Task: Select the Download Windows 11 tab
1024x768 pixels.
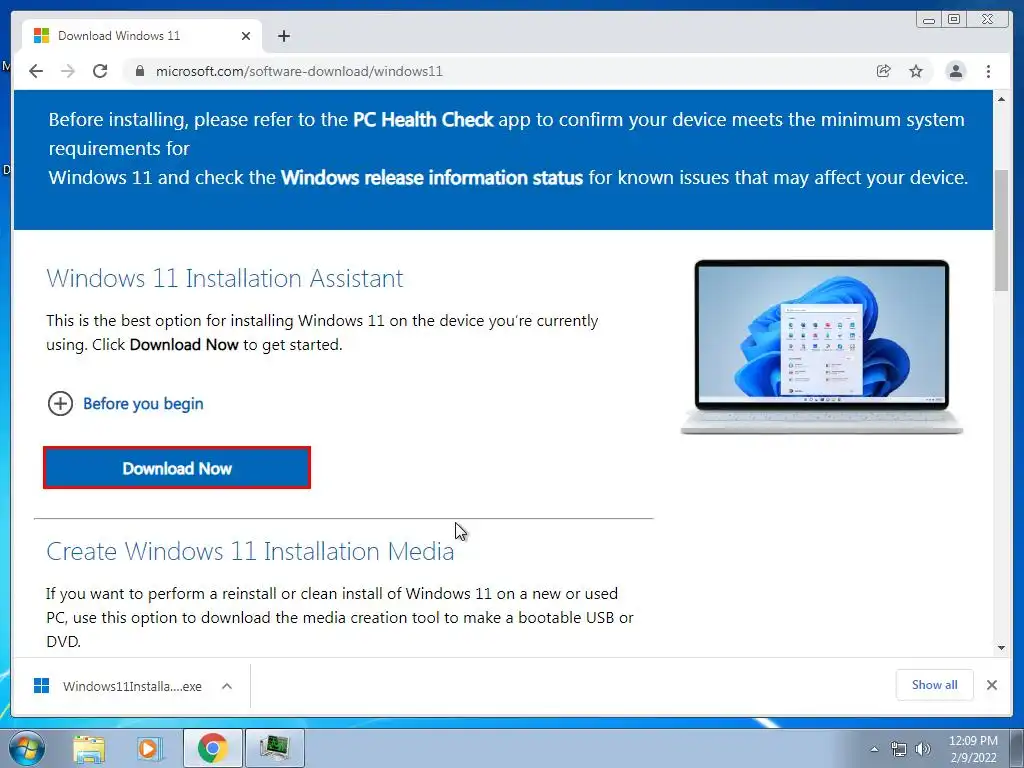Action: (142, 36)
